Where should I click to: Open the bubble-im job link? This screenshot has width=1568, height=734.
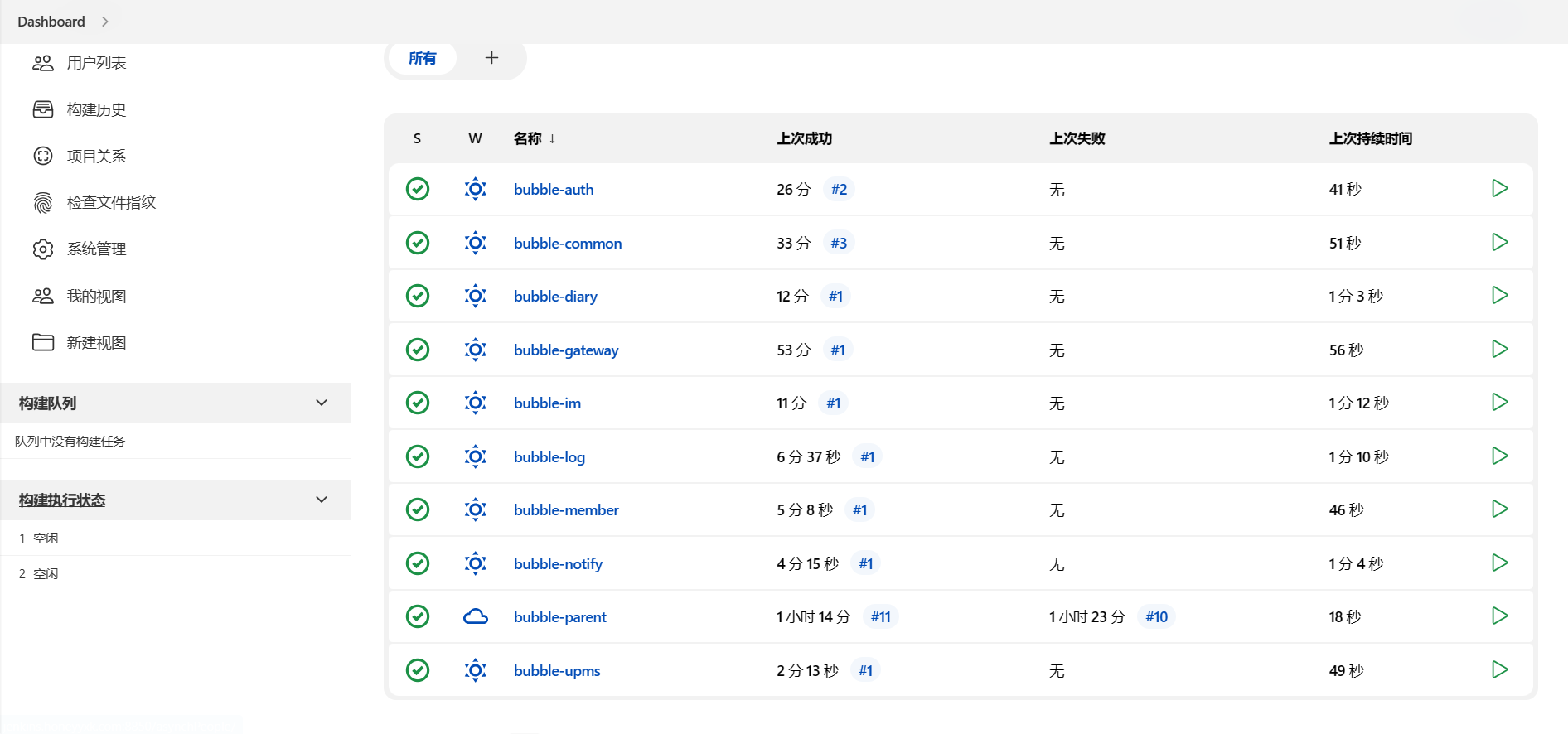[547, 403]
